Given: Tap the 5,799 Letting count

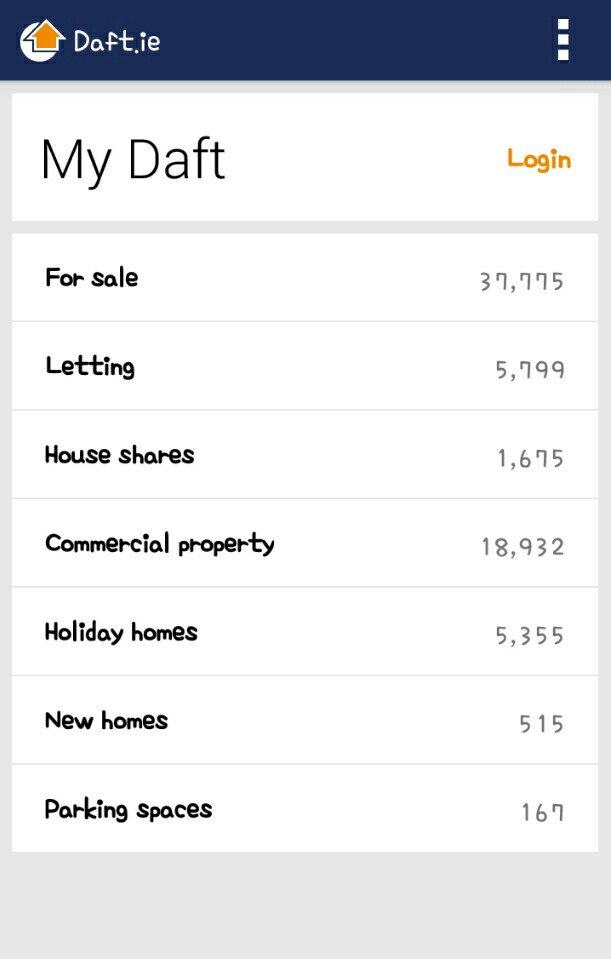Looking at the screenshot, I should [x=530, y=370].
